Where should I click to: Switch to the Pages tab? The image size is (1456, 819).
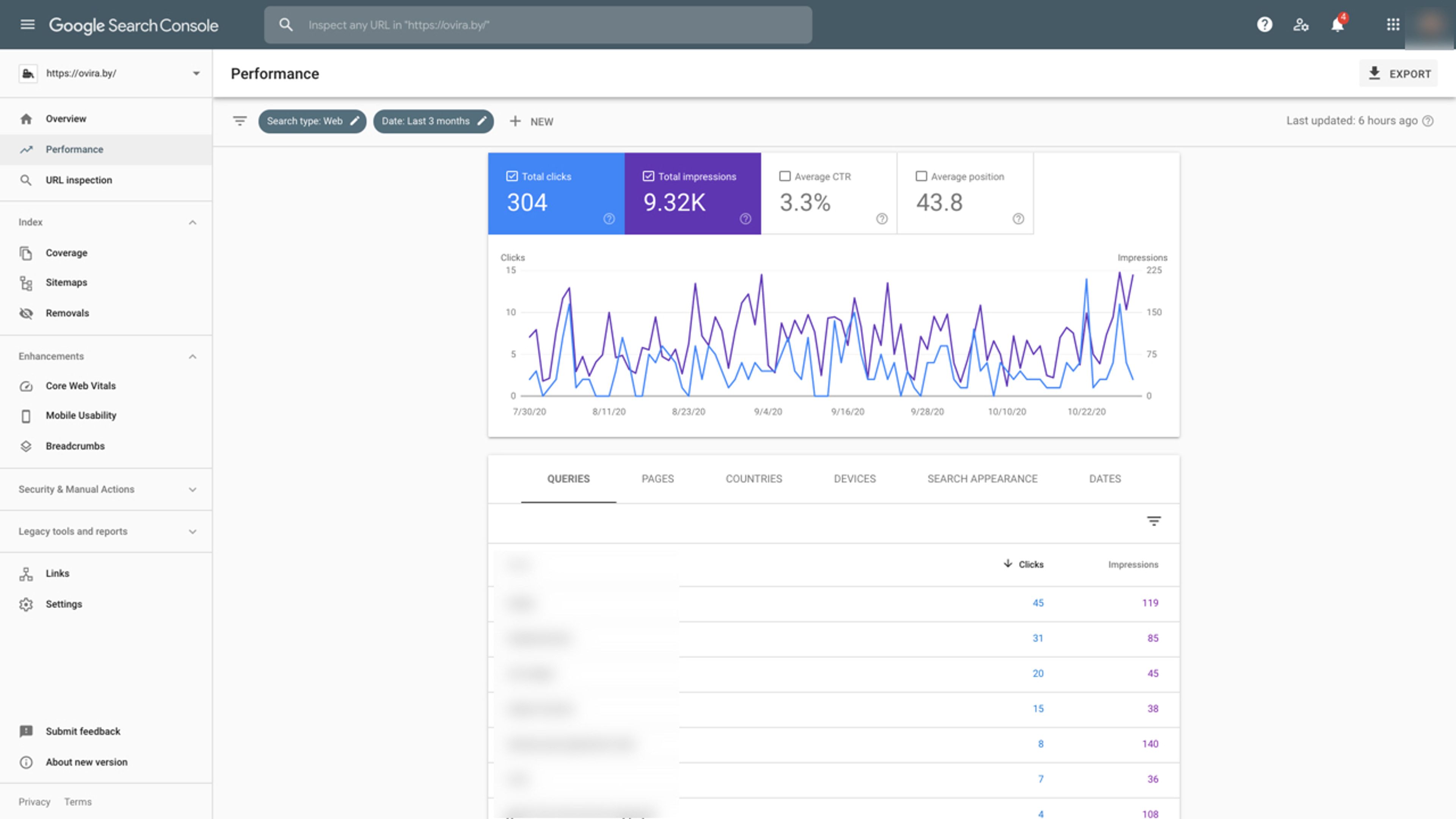(x=657, y=479)
